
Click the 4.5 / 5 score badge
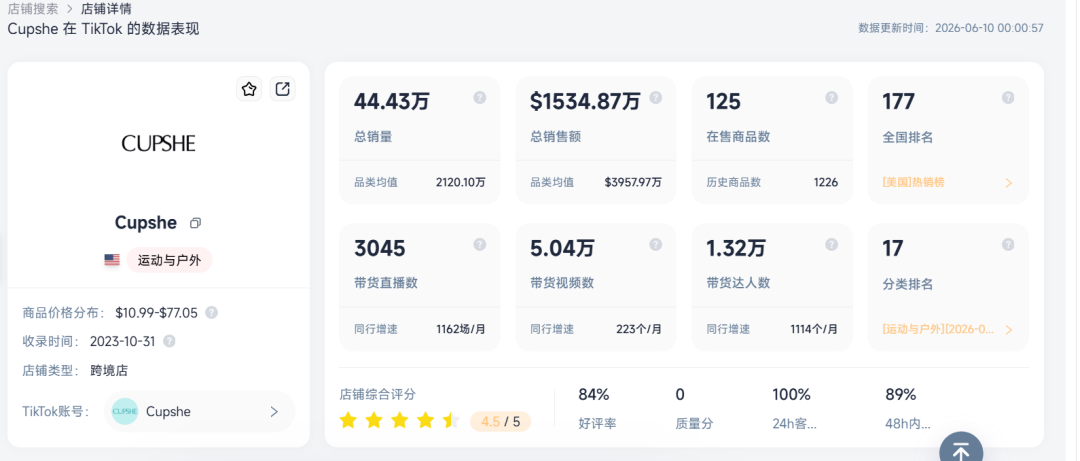501,422
